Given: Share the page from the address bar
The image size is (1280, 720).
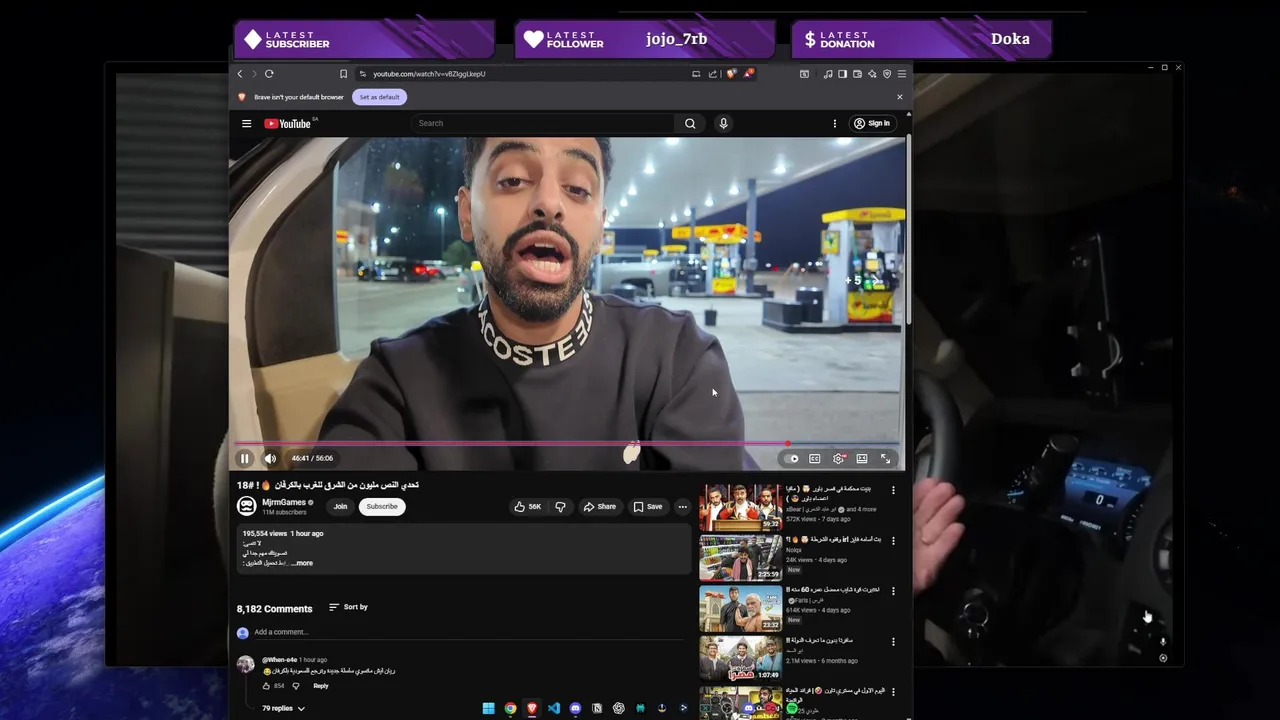Looking at the screenshot, I should click(x=713, y=74).
